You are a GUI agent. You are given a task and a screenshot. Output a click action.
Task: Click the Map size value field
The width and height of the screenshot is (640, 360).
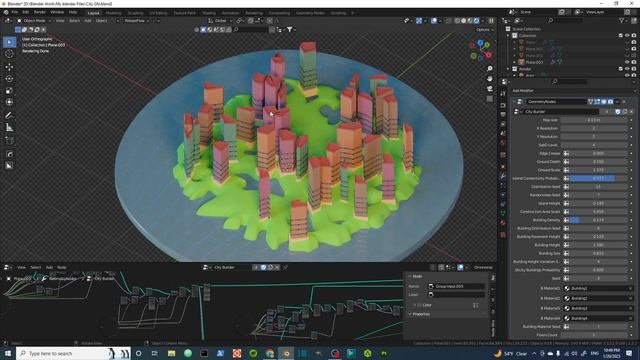[x=594, y=120]
